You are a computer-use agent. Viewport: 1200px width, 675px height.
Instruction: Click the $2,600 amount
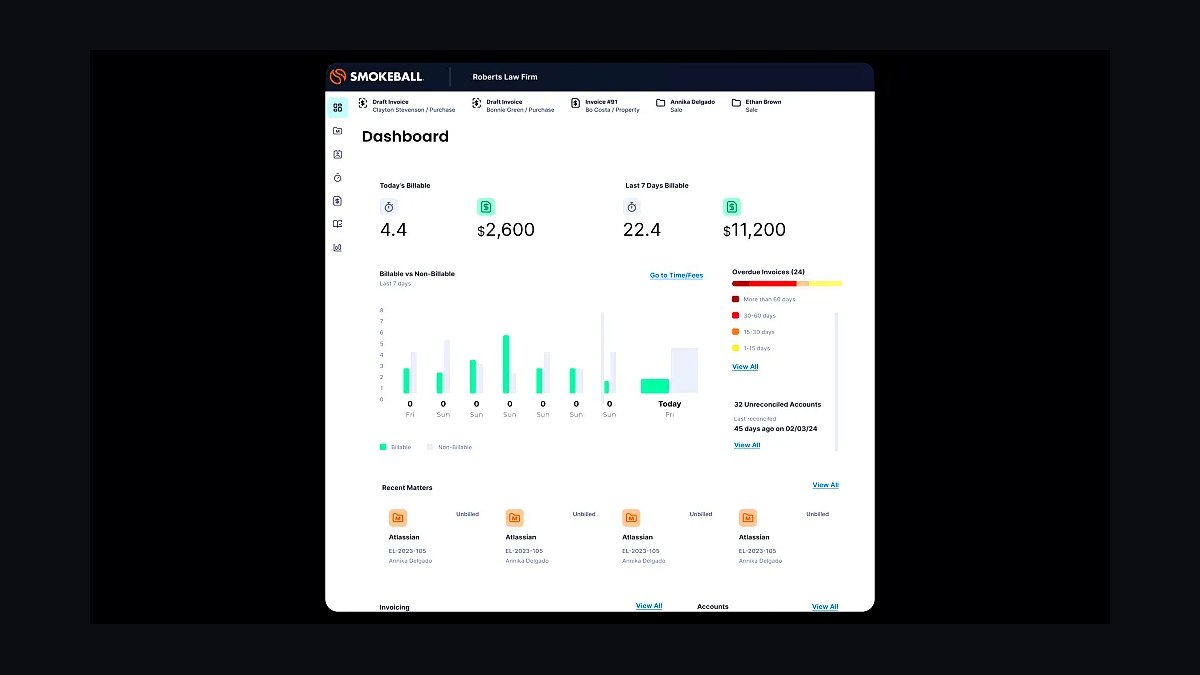pyautogui.click(x=506, y=230)
